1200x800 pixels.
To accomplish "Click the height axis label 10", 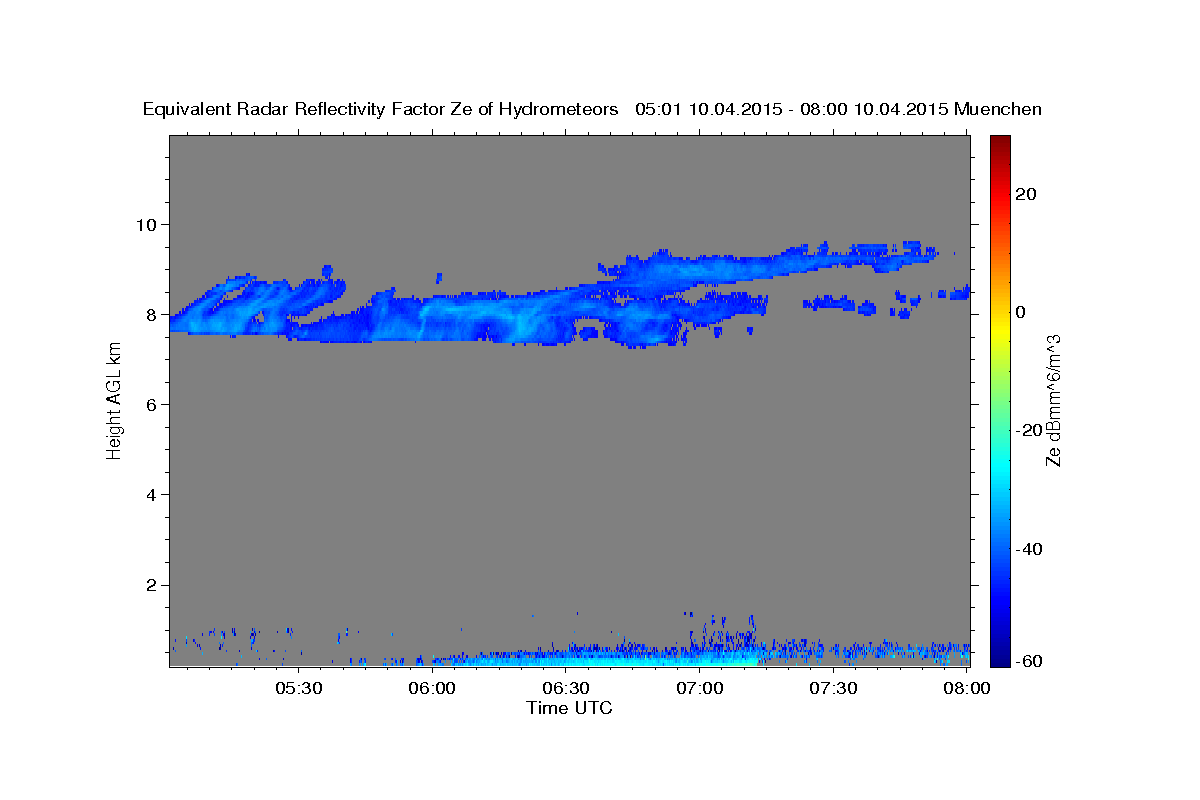I will coord(148,224).
